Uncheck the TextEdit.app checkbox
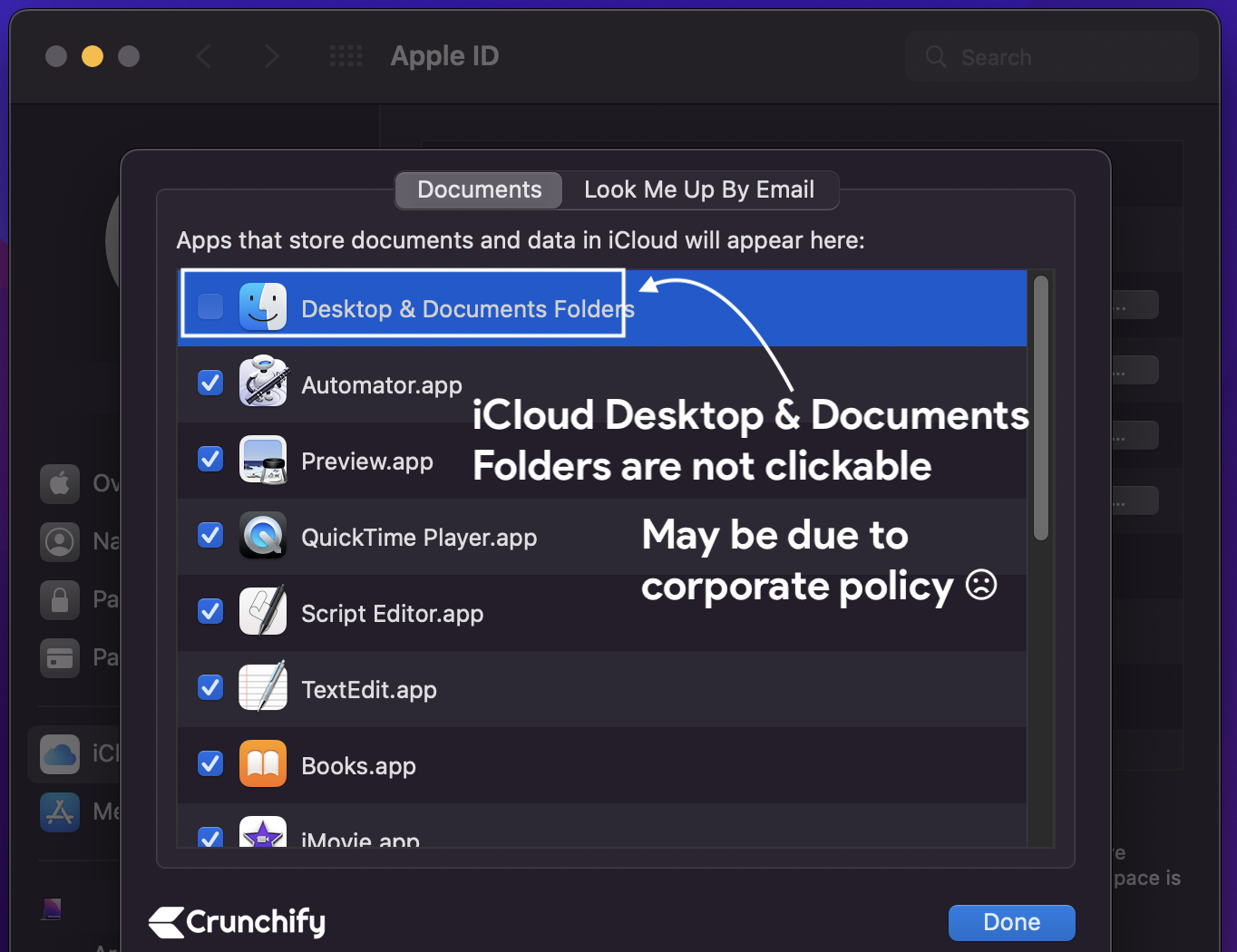The image size is (1237, 952). coord(210,687)
